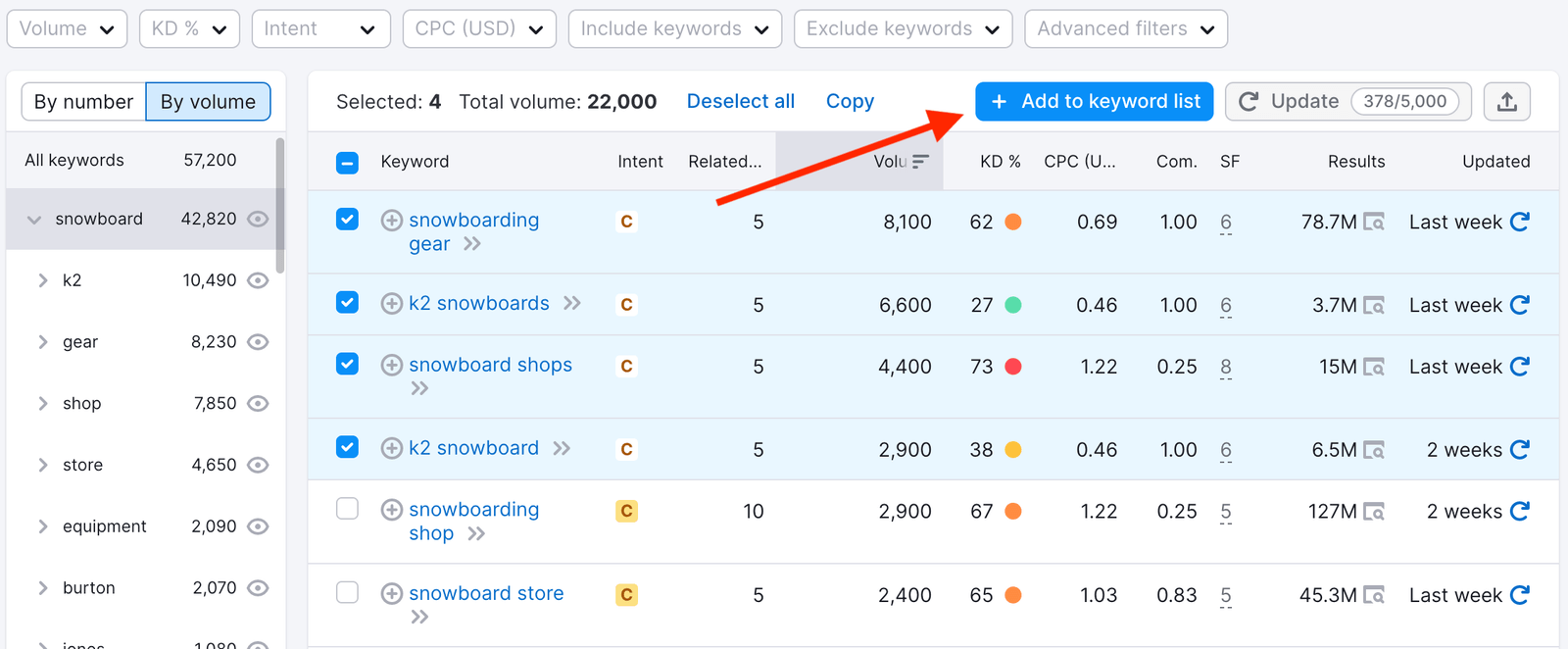Open SERP view for snowboarding gear results
The height and width of the screenshot is (649, 1568).
click(x=1374, y=223)
